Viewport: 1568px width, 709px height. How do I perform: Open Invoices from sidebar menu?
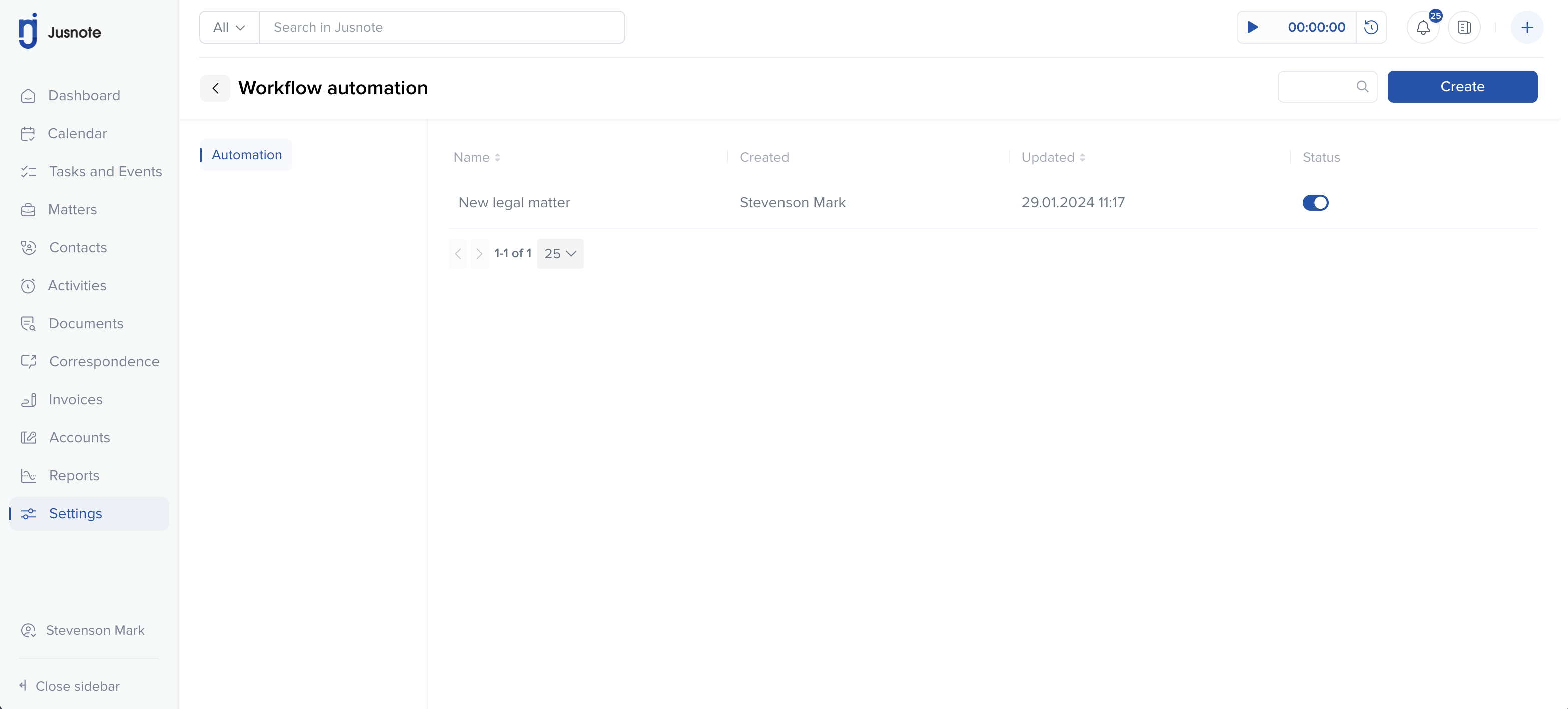pyautogui.click(x=76, y=400)
